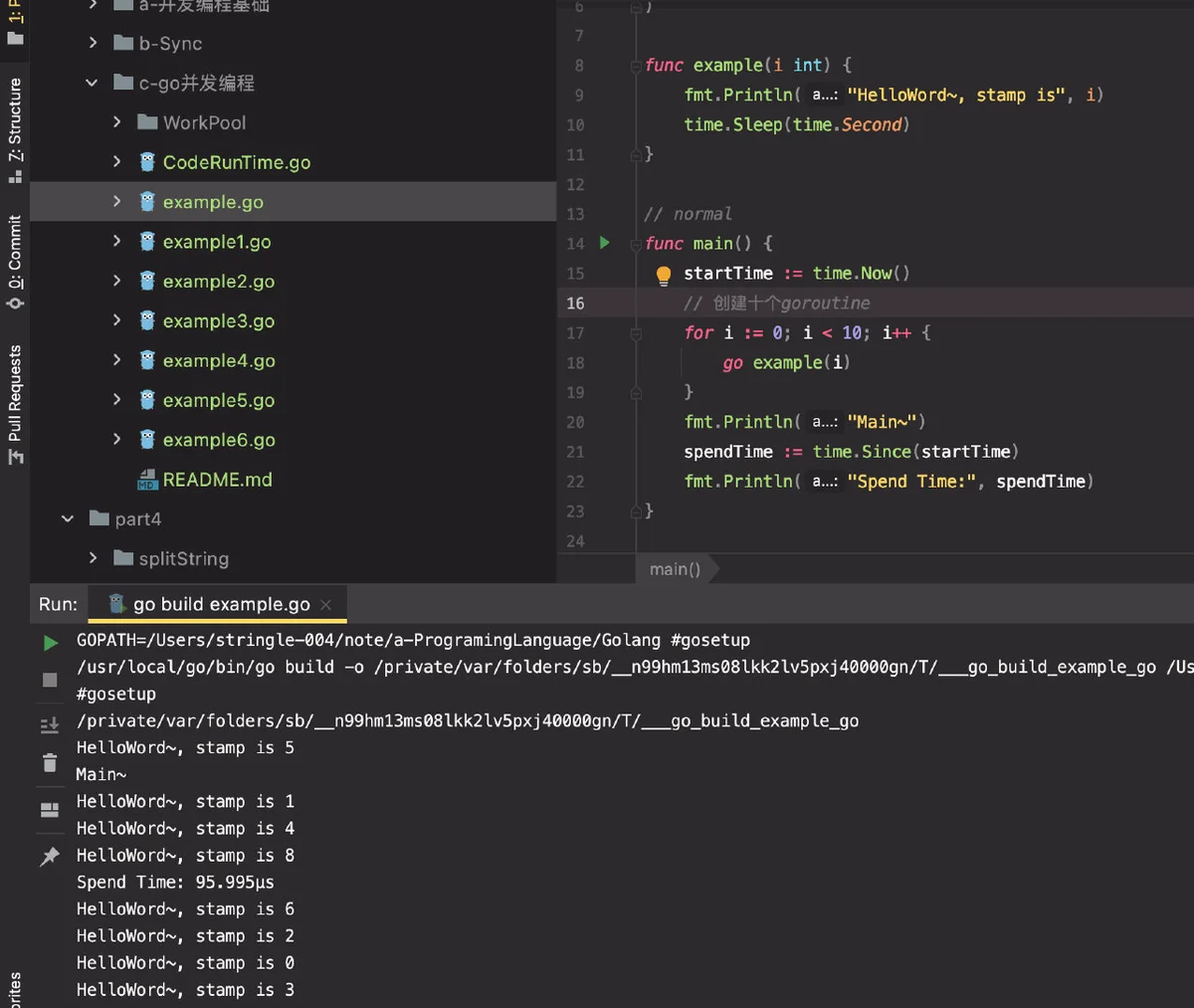Stop the running process with stop icon
This screenshot has height=1008, width=1194.
pyautogui.click(x=50, y=680)
